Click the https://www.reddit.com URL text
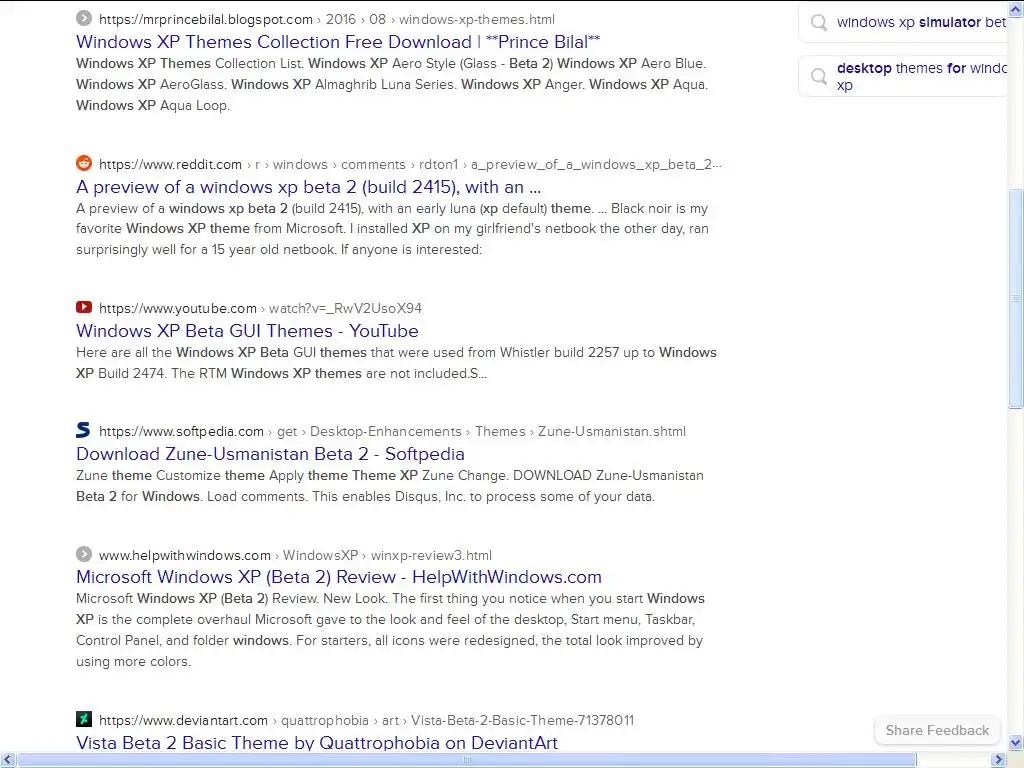1024x768 pixels. tap(170, 165)
